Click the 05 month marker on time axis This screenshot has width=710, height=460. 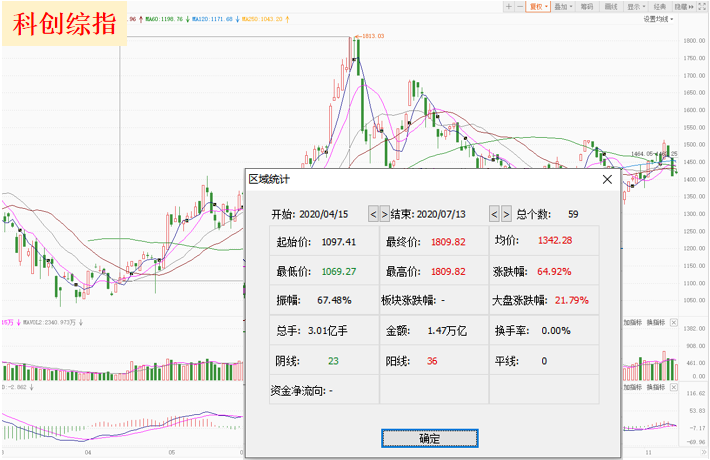coord(172,452)
